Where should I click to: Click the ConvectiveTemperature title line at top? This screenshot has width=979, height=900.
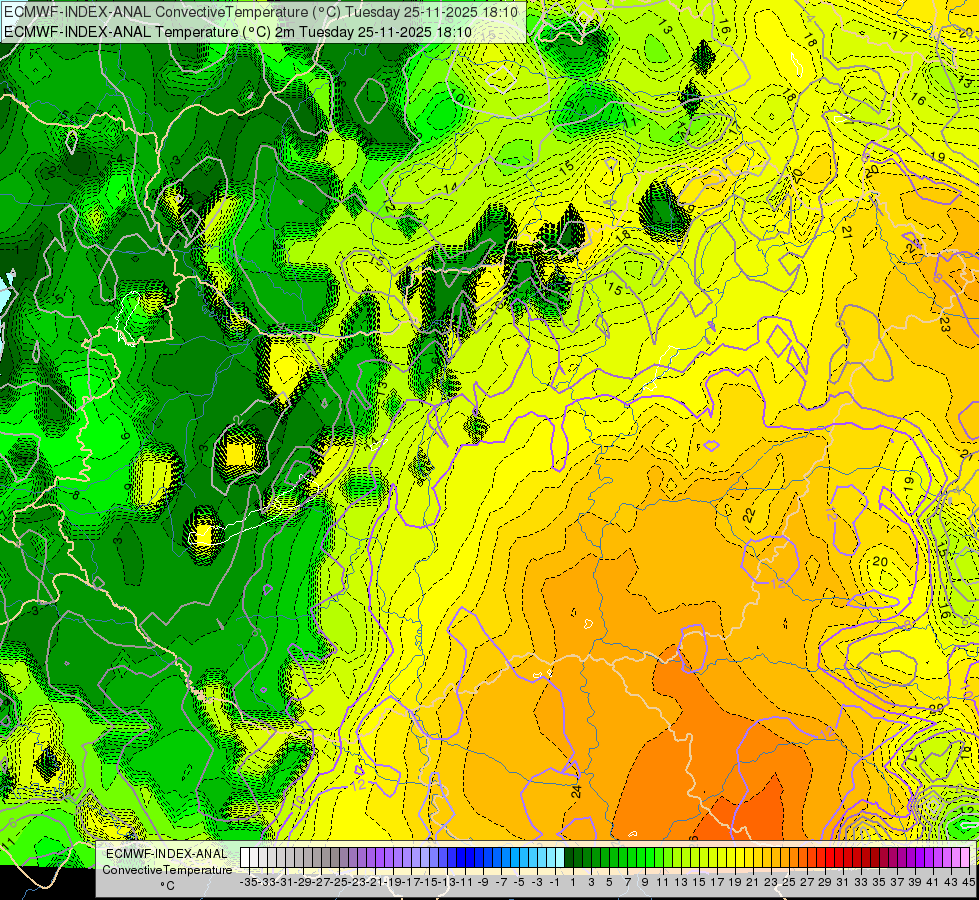pos(261,12)
